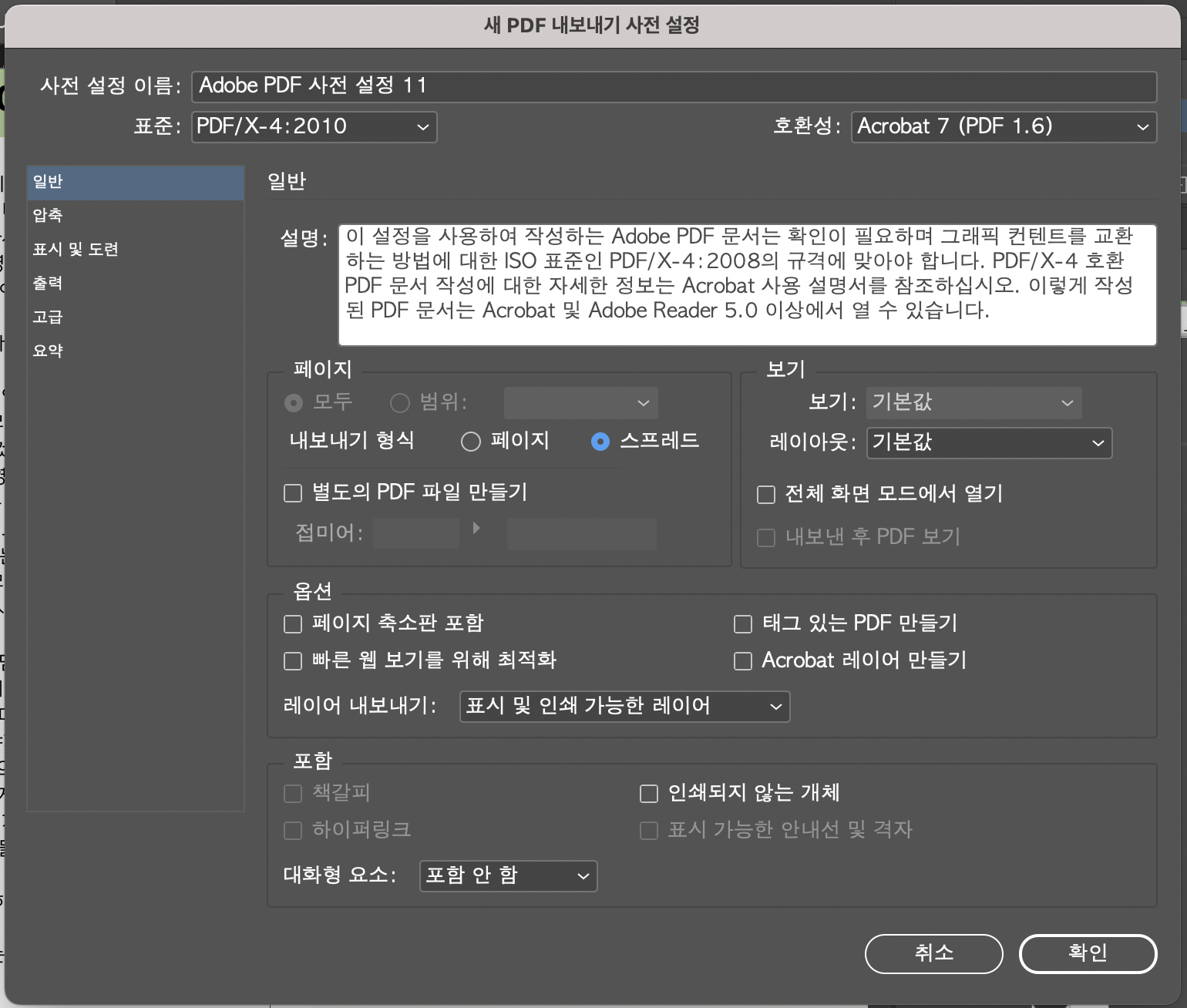
Task: Open the 압축 settings category
Action: point(136,216)
